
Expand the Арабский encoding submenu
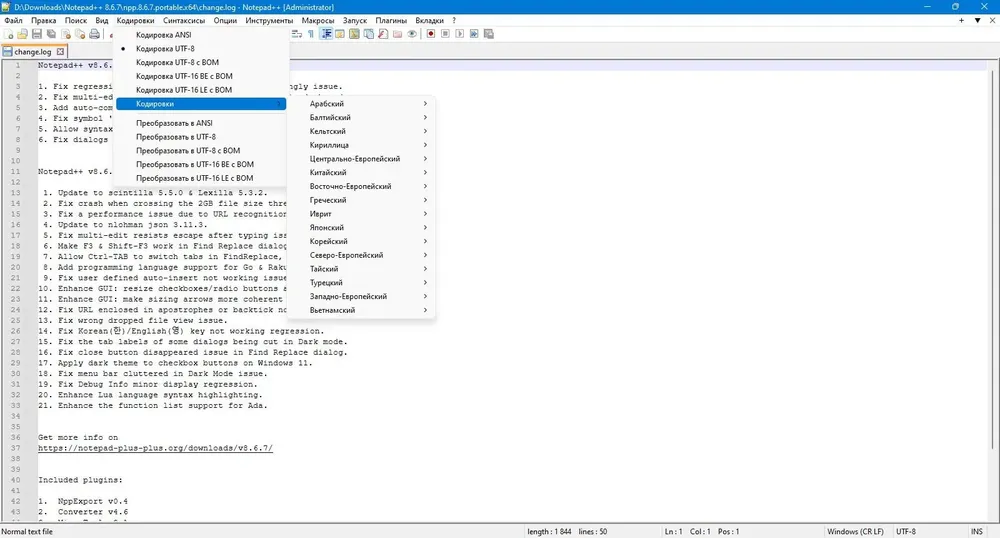[x=362, y=103]
